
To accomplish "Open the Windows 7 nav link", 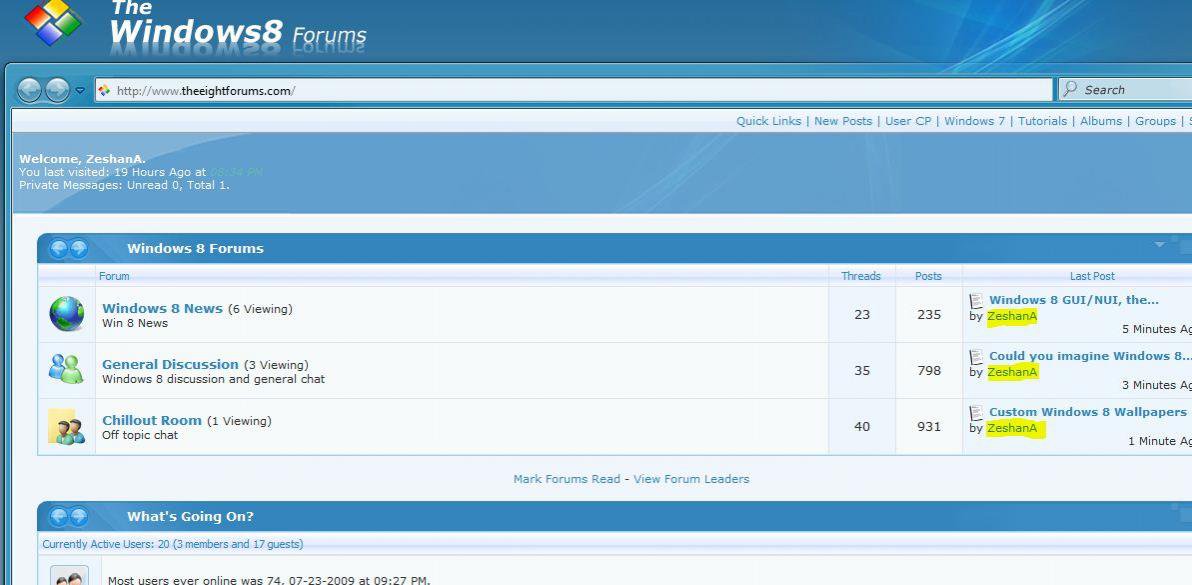I will click(975, 121).
